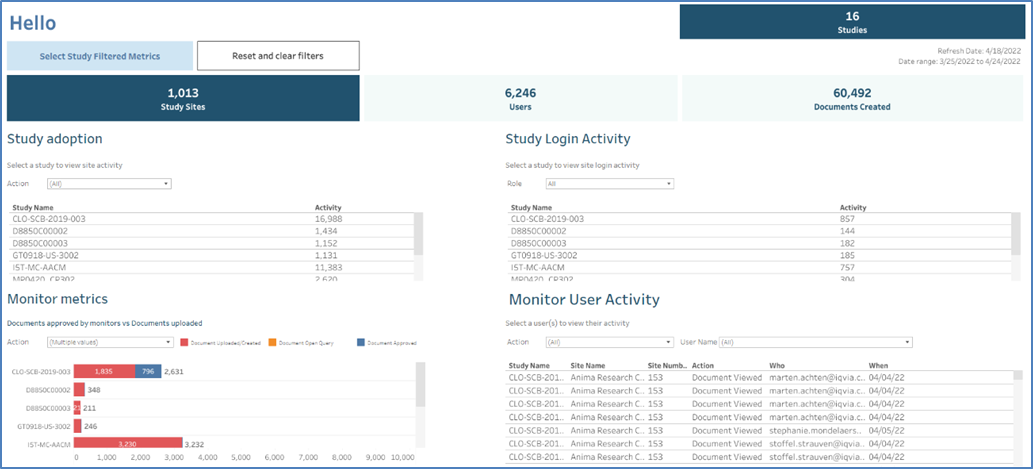The image size is (1033, 469).
Task: Click the Who column header
Action: coord(777,365)
